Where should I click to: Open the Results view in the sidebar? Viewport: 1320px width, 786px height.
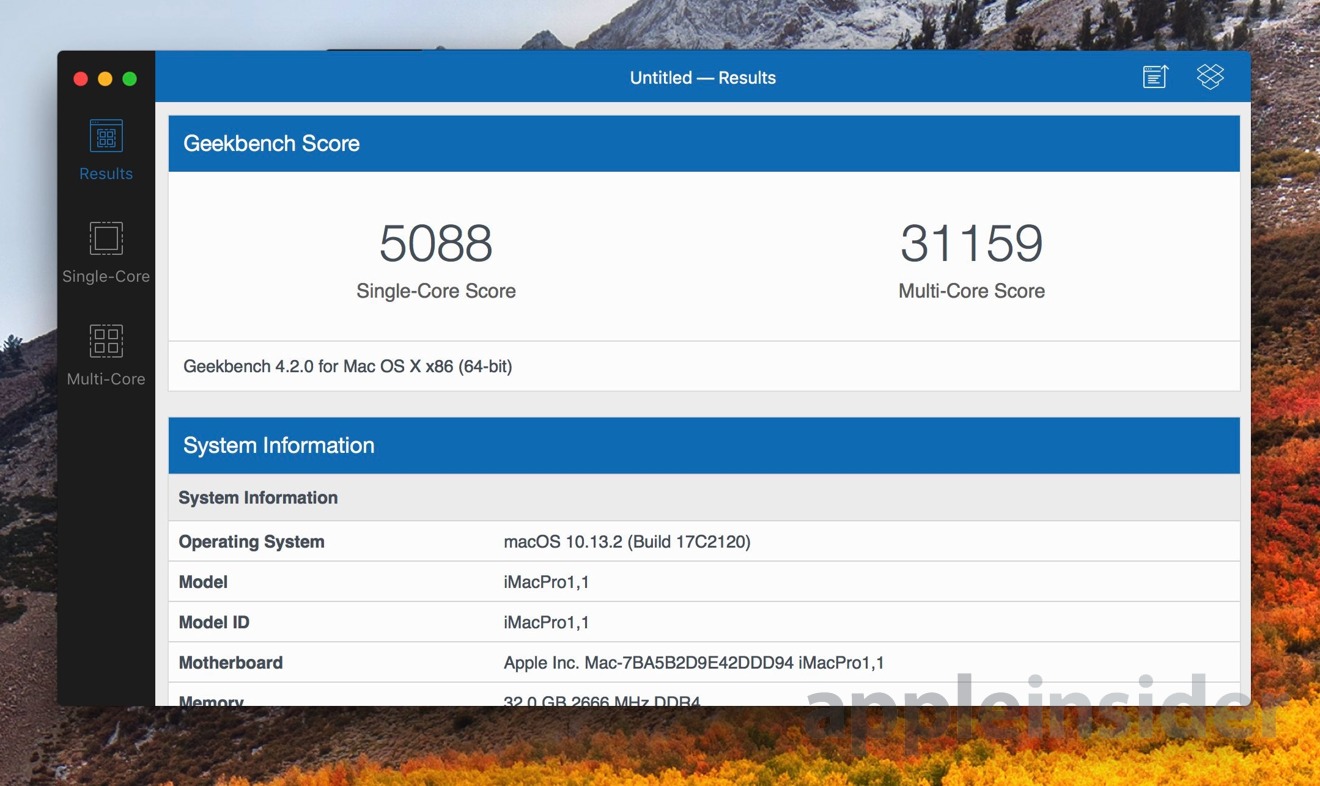tap(106, 151)
